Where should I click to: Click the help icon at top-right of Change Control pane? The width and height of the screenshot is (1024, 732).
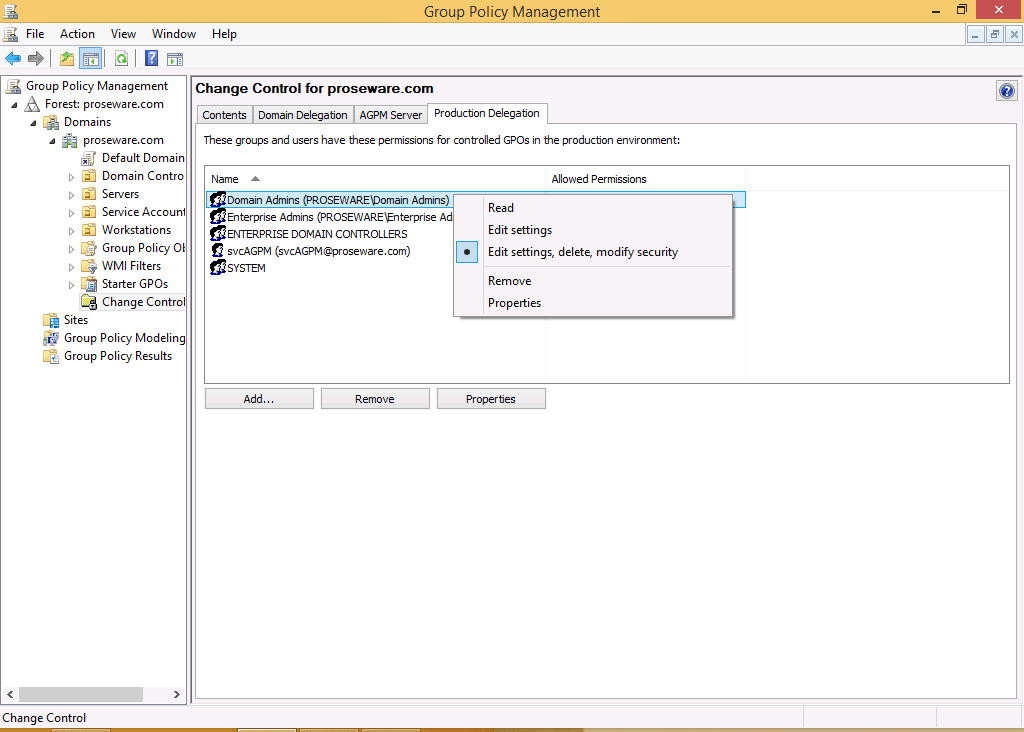tap(1006, 91)
